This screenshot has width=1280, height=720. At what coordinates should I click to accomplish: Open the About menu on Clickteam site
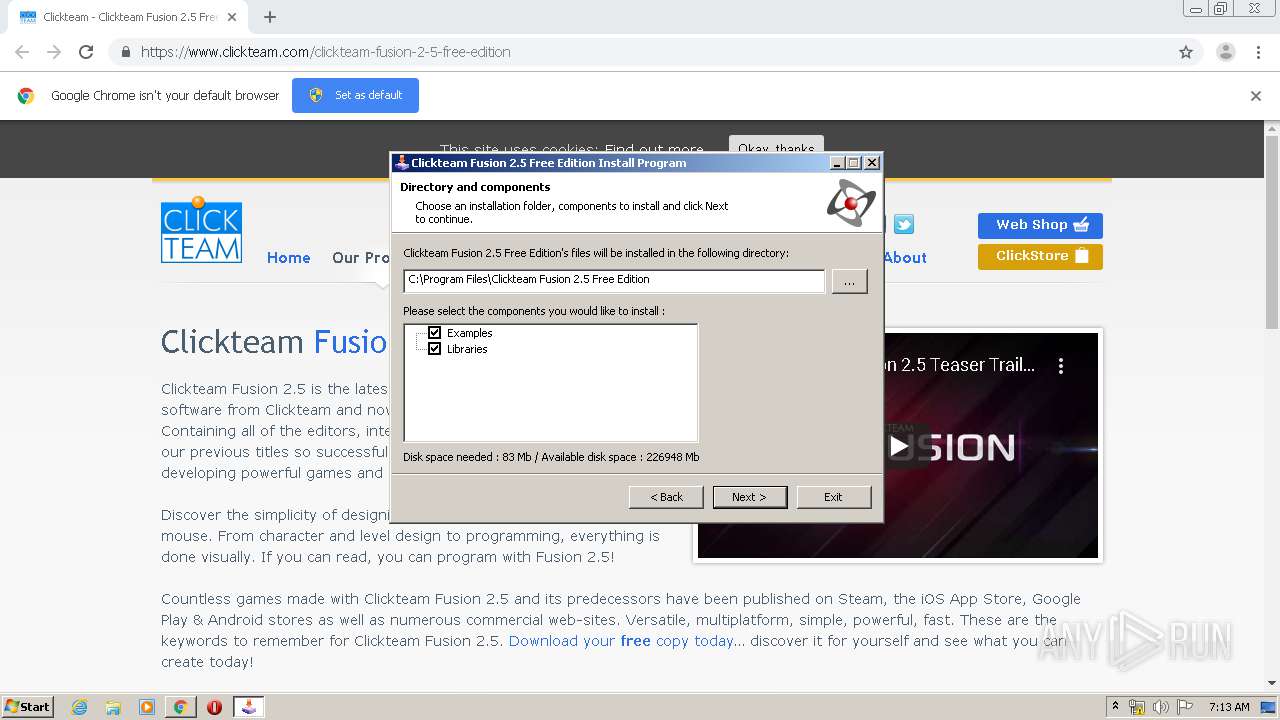(905, 258)
